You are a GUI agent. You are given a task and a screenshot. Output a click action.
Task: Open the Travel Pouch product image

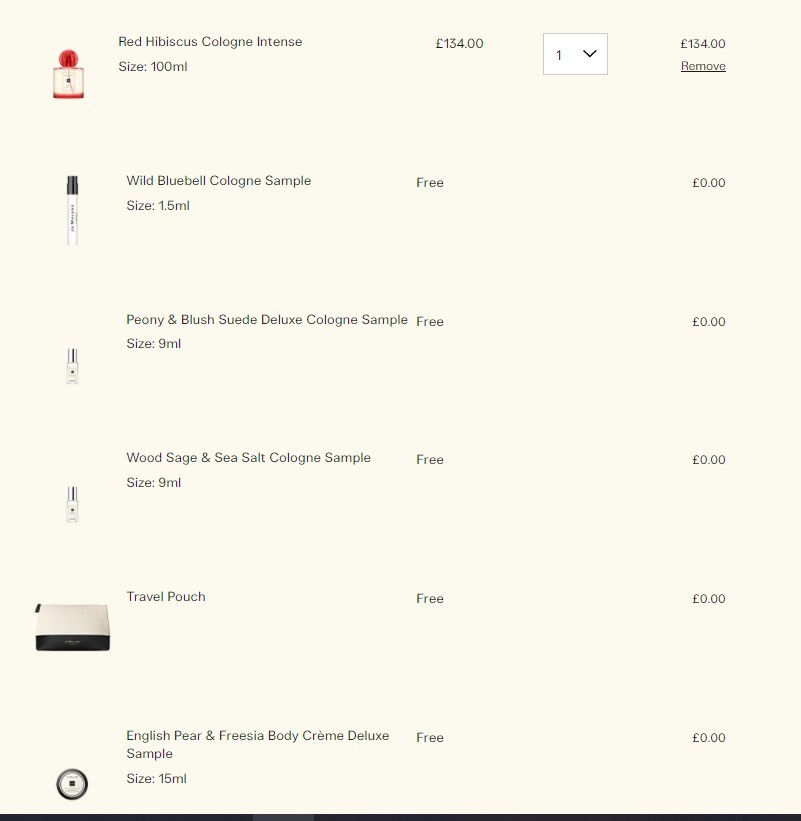tap(72, 627)
